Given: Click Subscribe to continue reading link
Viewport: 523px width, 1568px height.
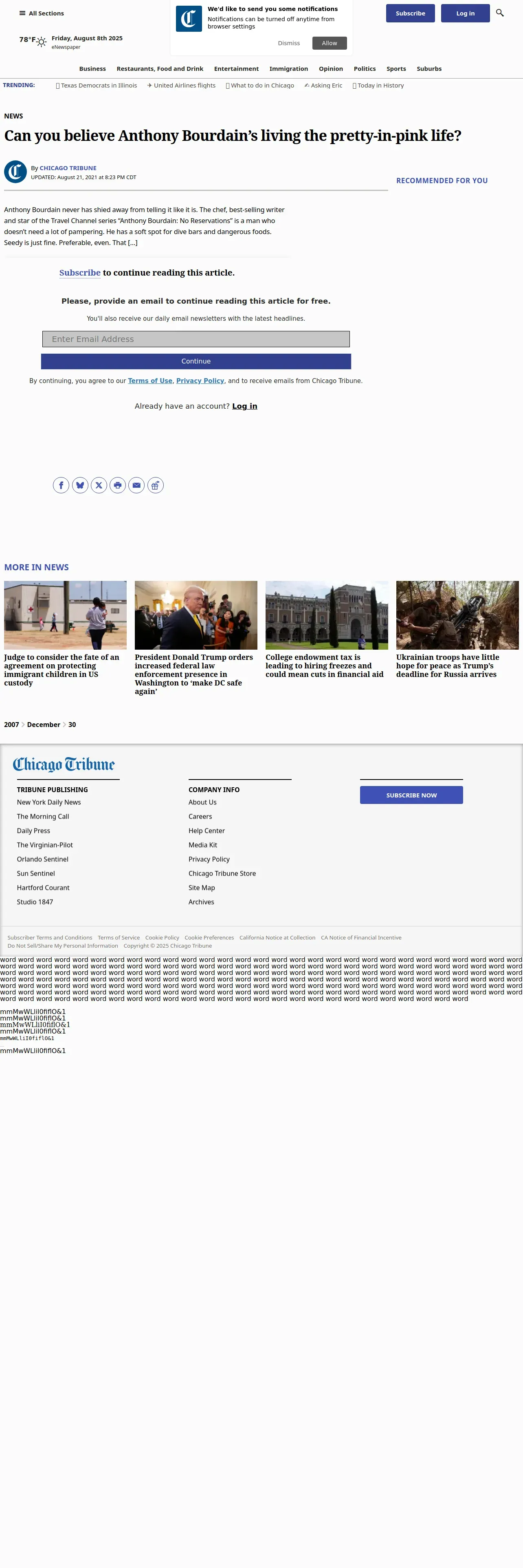Looking at the screenshot, I should pyautogui.click(x=80, y=273).
